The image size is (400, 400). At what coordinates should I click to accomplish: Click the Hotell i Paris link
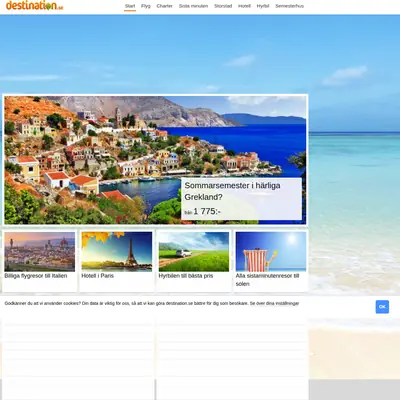98,276
